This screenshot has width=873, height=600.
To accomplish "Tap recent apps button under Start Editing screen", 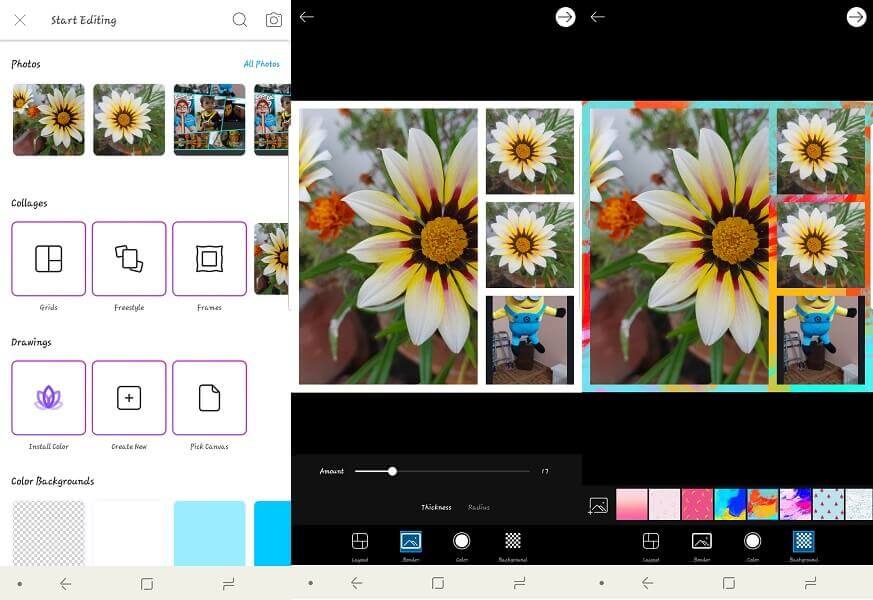I will [228, 584].
